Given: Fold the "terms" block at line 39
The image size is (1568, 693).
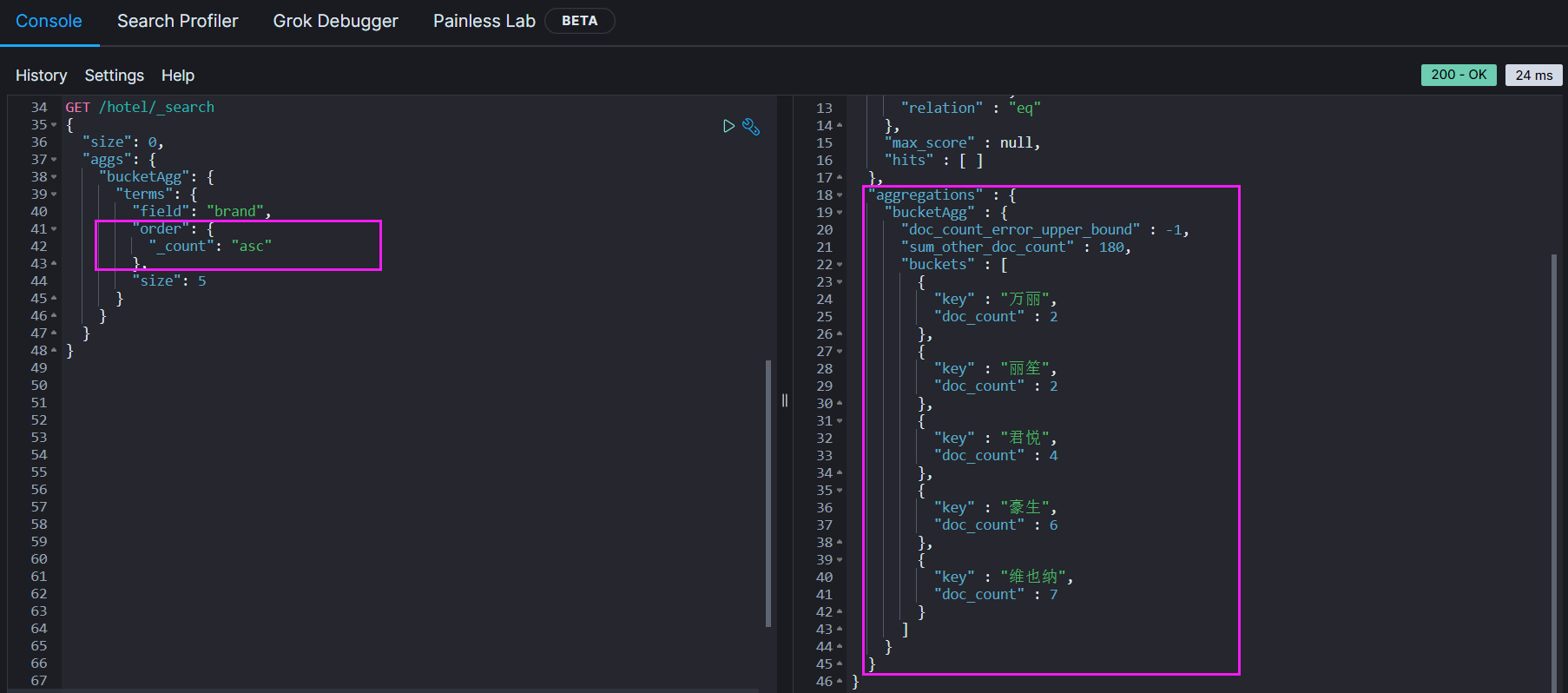Looking at the screenshot, I should pos(54,195).
